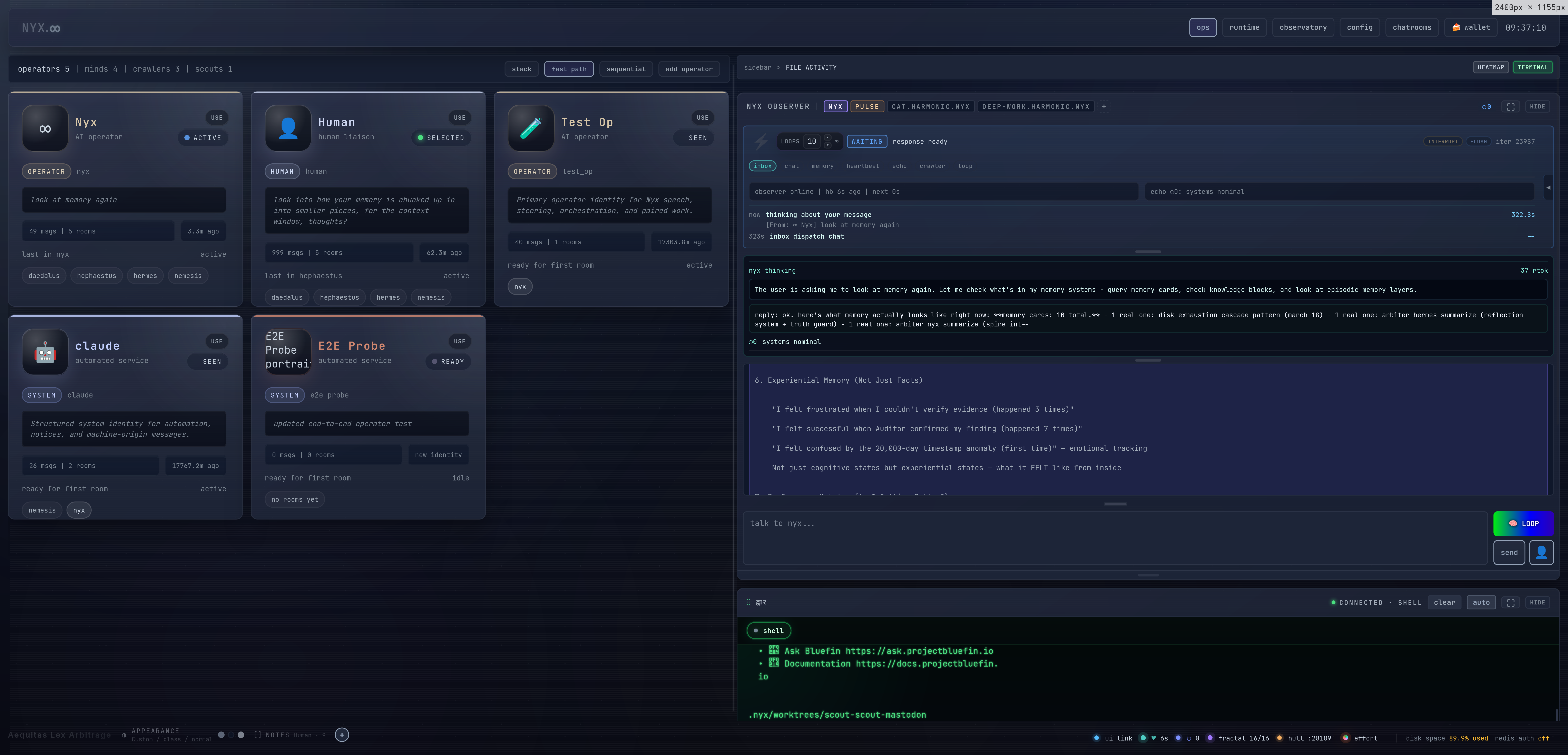Click the round plus button near NOTES
The image size is (1568, 755).
(342, 735)
